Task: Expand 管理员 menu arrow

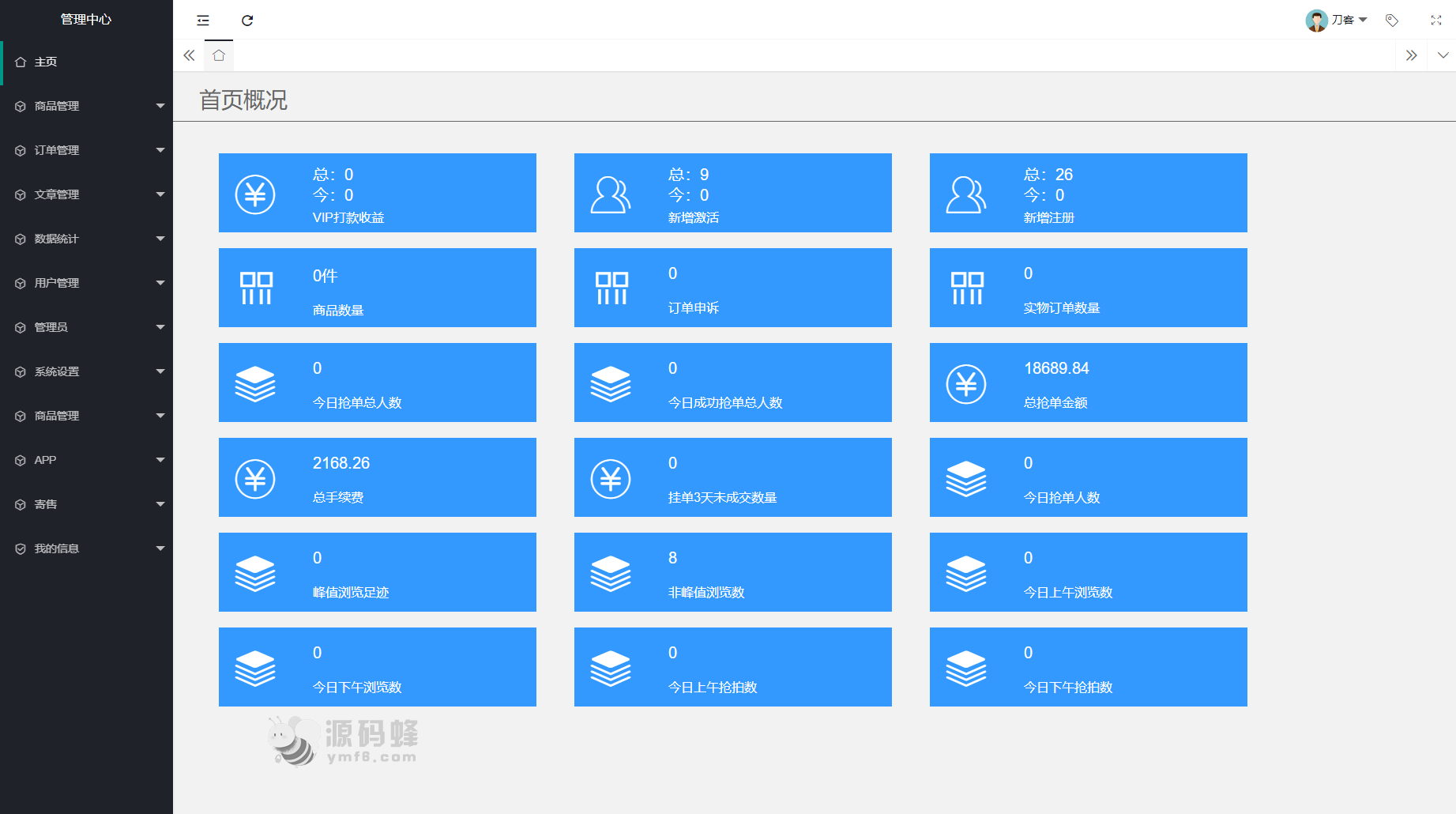Action: (160, 327)
